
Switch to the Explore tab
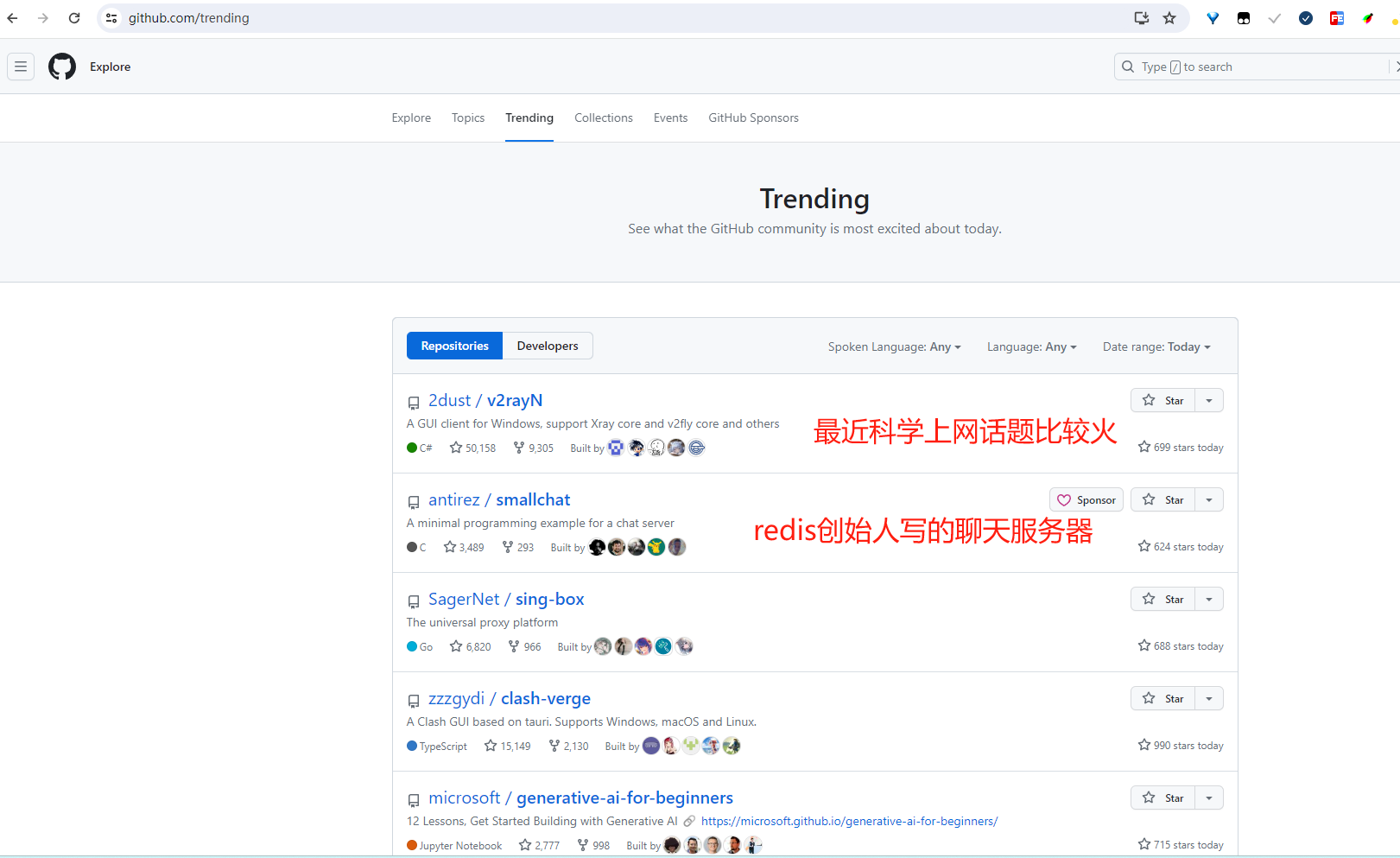coord(411,118)
